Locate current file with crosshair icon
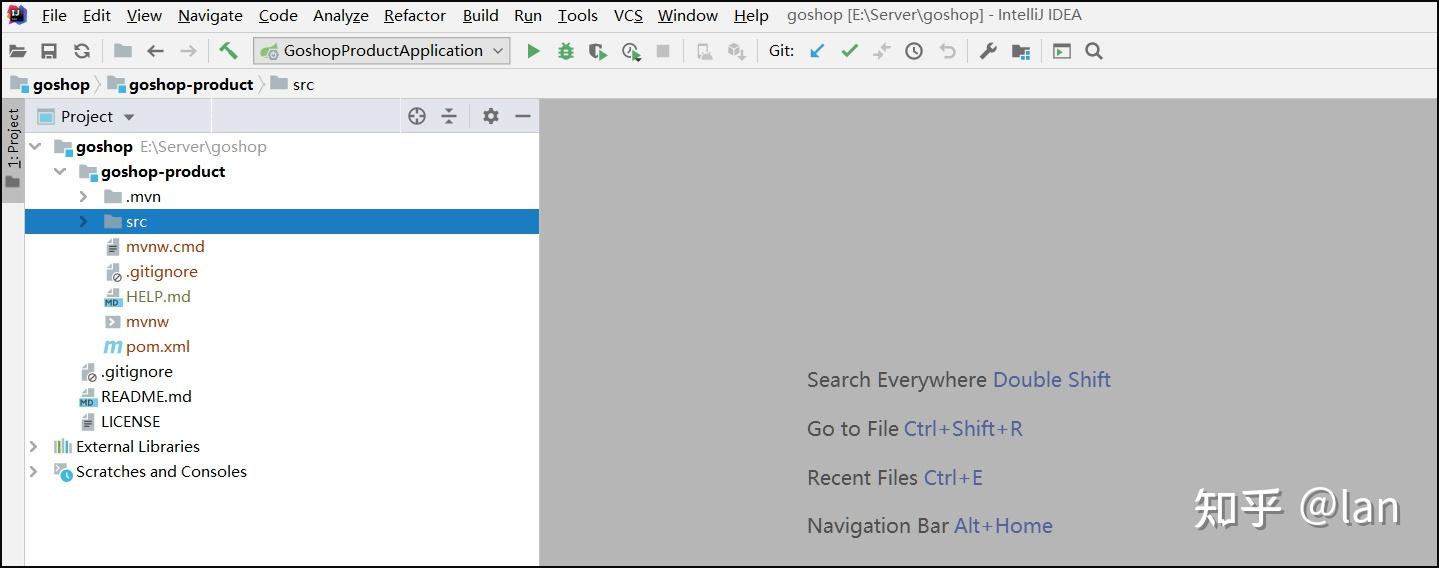This screenshot has width=1439, height=568. point(417,116)
